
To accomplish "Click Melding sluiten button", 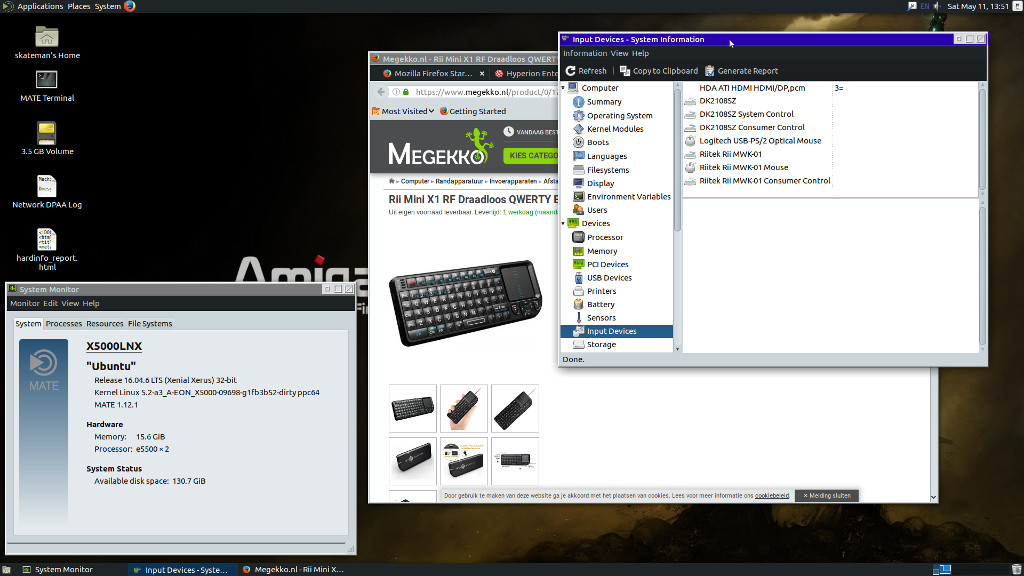I will [827, 496].
